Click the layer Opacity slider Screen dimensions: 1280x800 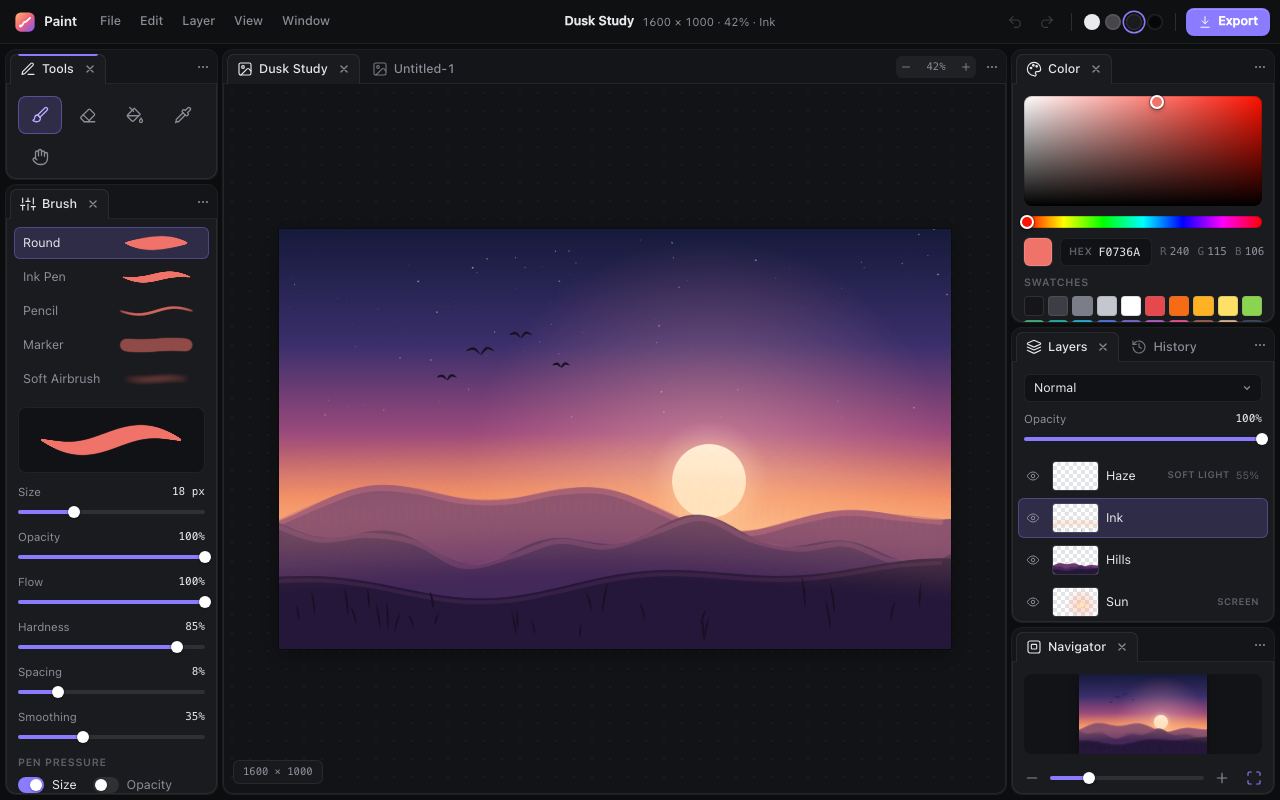point(1143,439)
